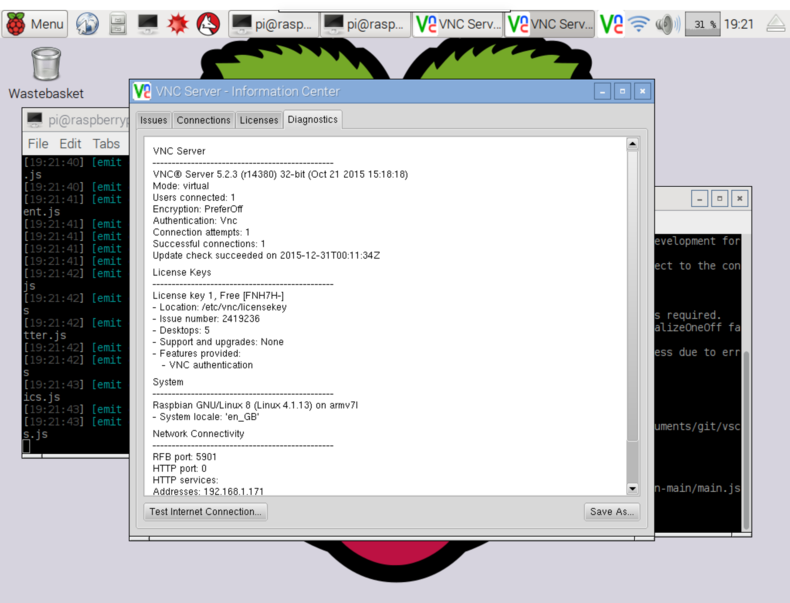Click the volume speaker tray icon
The height and width of the screenshot is (603, 790).
point(667,24)
